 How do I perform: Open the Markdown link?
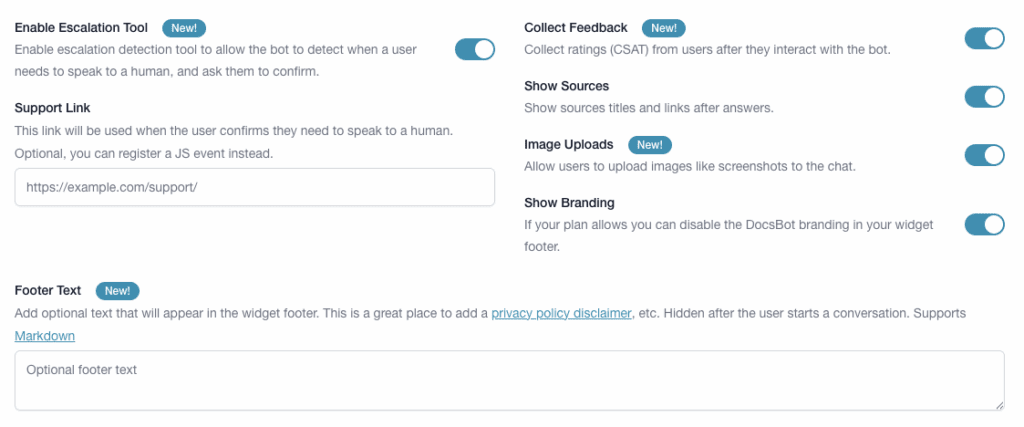(x=44, y=336)
